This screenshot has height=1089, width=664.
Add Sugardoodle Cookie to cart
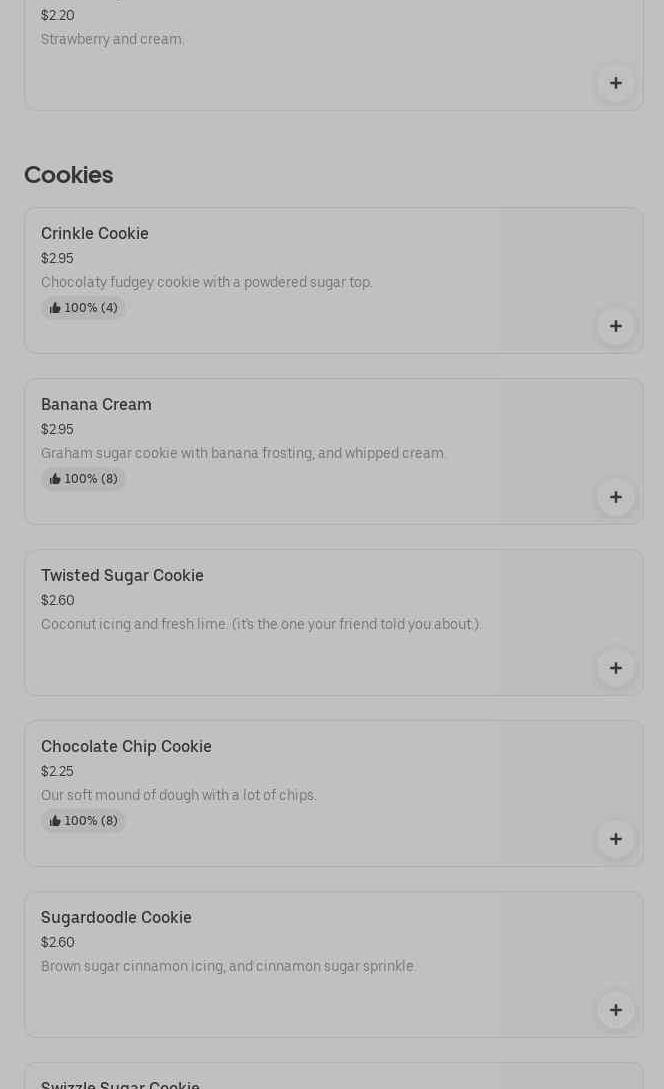[615, 1010]
